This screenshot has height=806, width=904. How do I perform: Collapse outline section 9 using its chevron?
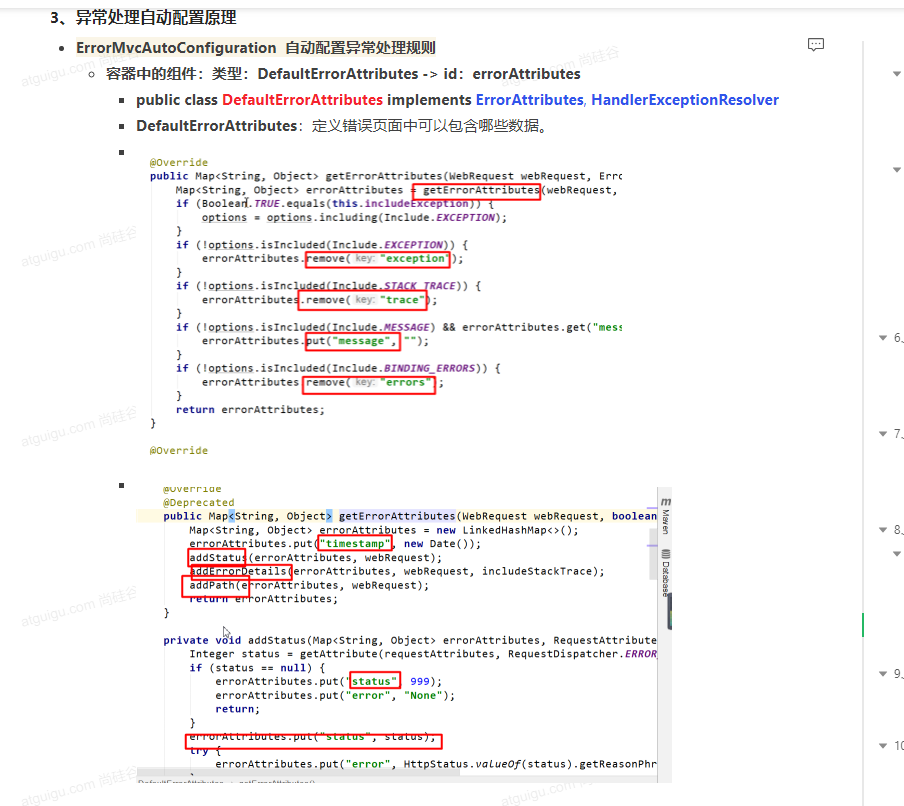[882, 673]
